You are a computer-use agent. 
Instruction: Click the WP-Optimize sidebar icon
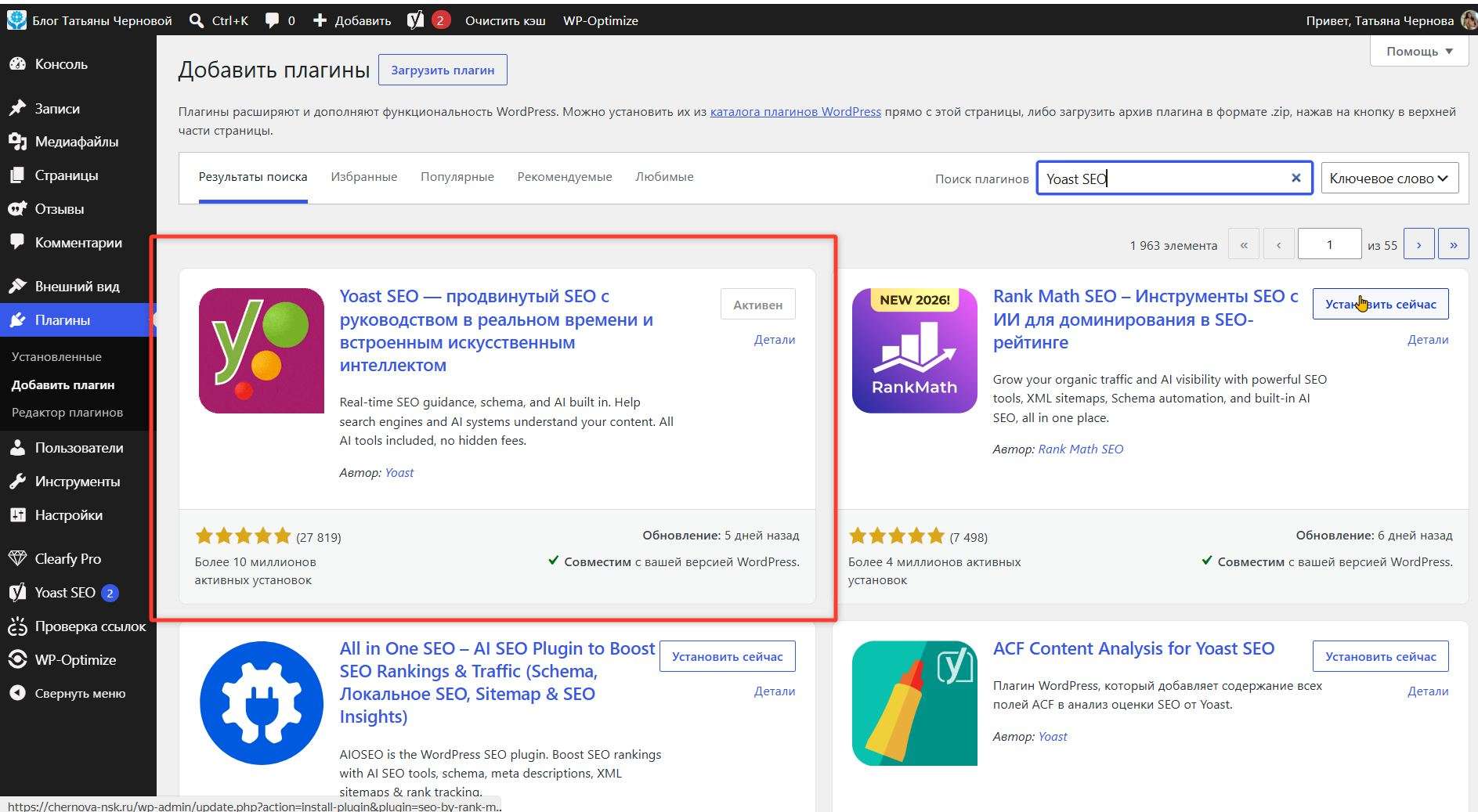point(17,660)
